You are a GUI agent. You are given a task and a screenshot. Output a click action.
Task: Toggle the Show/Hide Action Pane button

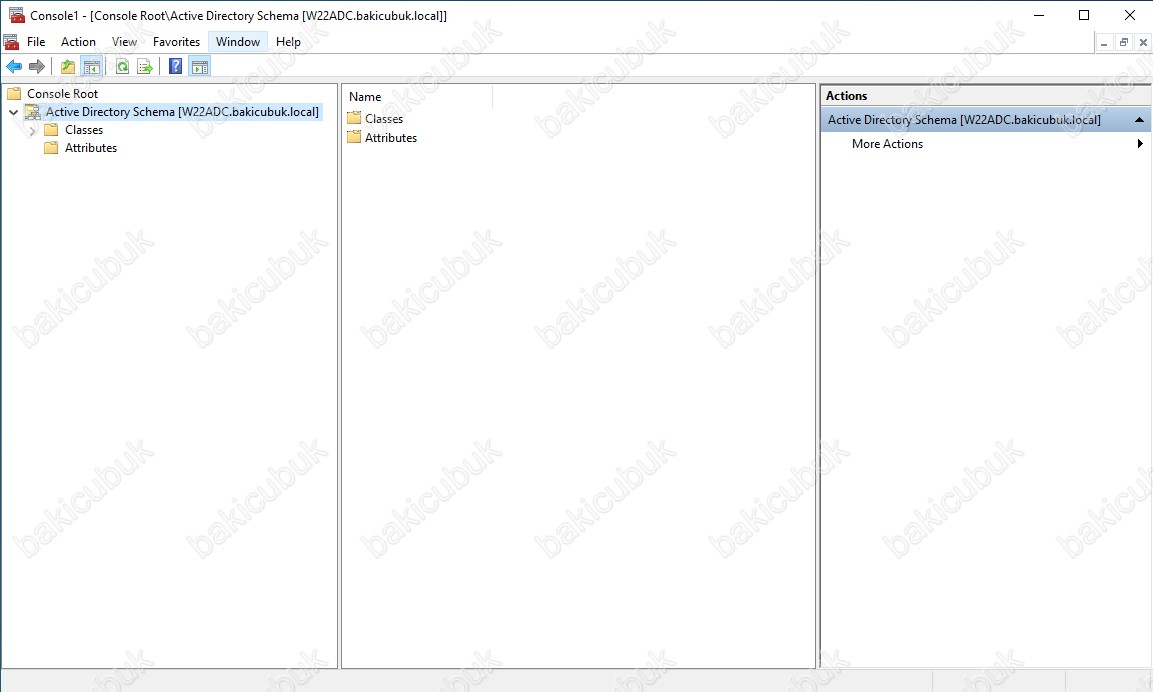199,67
